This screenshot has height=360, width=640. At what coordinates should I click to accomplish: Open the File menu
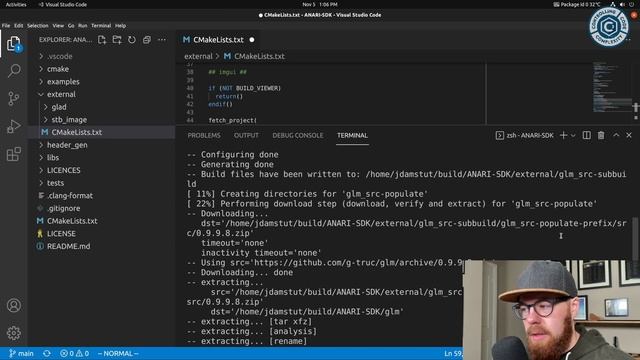[6, 25]
